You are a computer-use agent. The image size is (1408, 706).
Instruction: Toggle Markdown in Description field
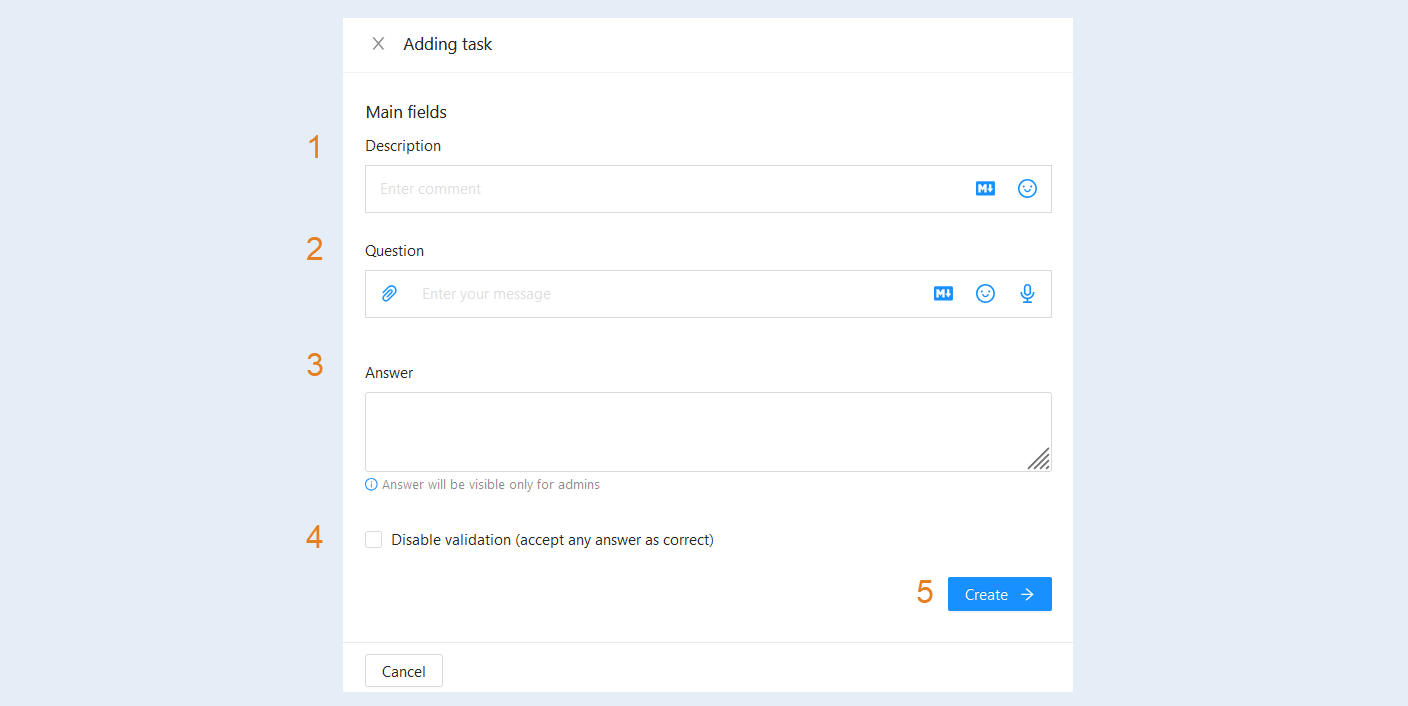(x=985, y=188)
